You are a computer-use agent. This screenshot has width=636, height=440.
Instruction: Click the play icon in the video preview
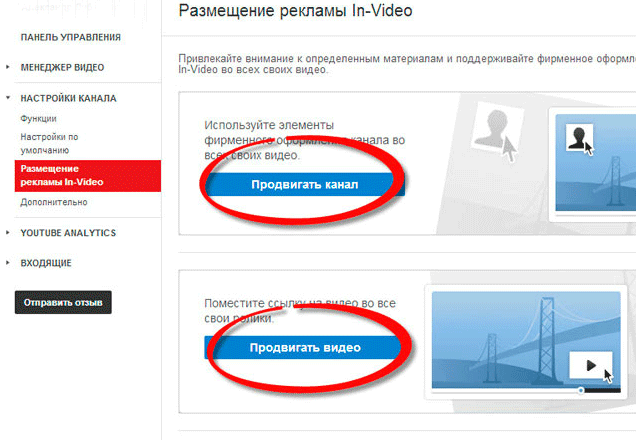point(591,365)
